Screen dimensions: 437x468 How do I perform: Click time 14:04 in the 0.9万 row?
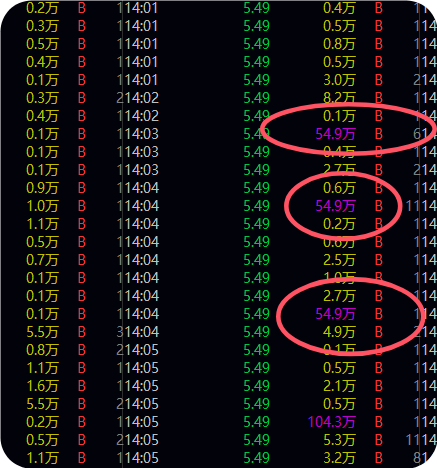pos(142,188)
